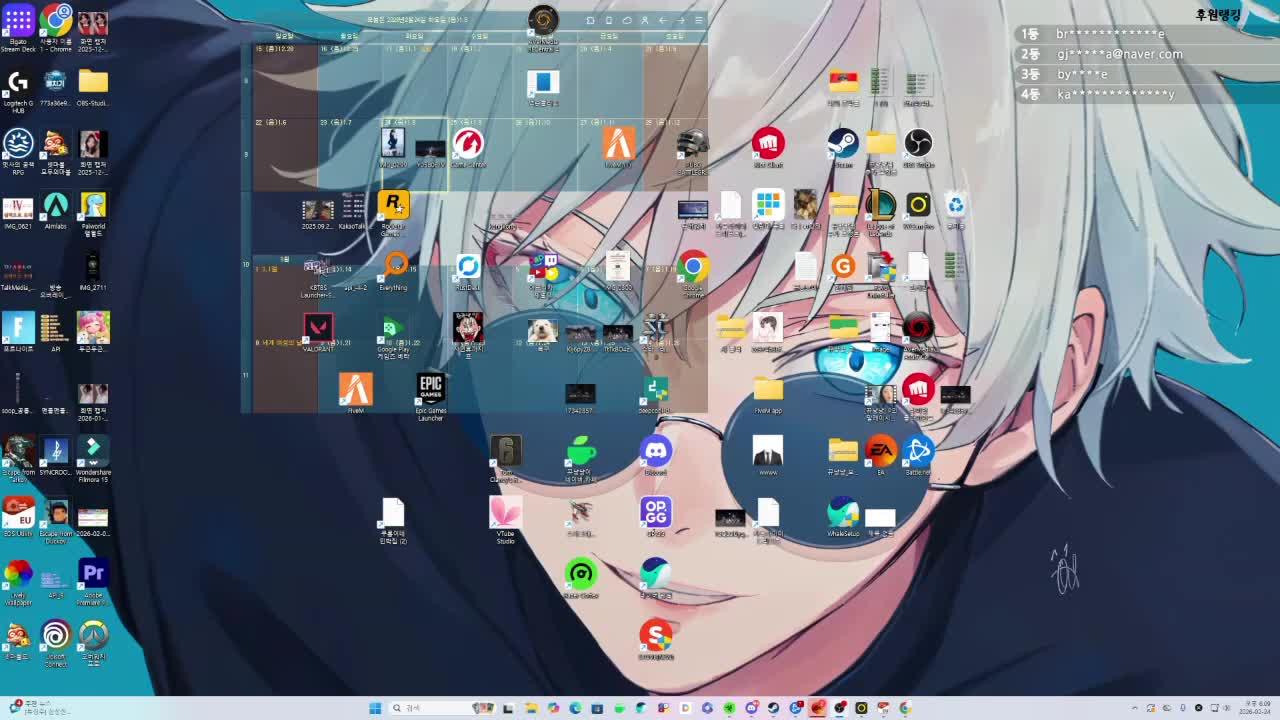Launch the Discord desktop icon

click(x=656, y=456)
